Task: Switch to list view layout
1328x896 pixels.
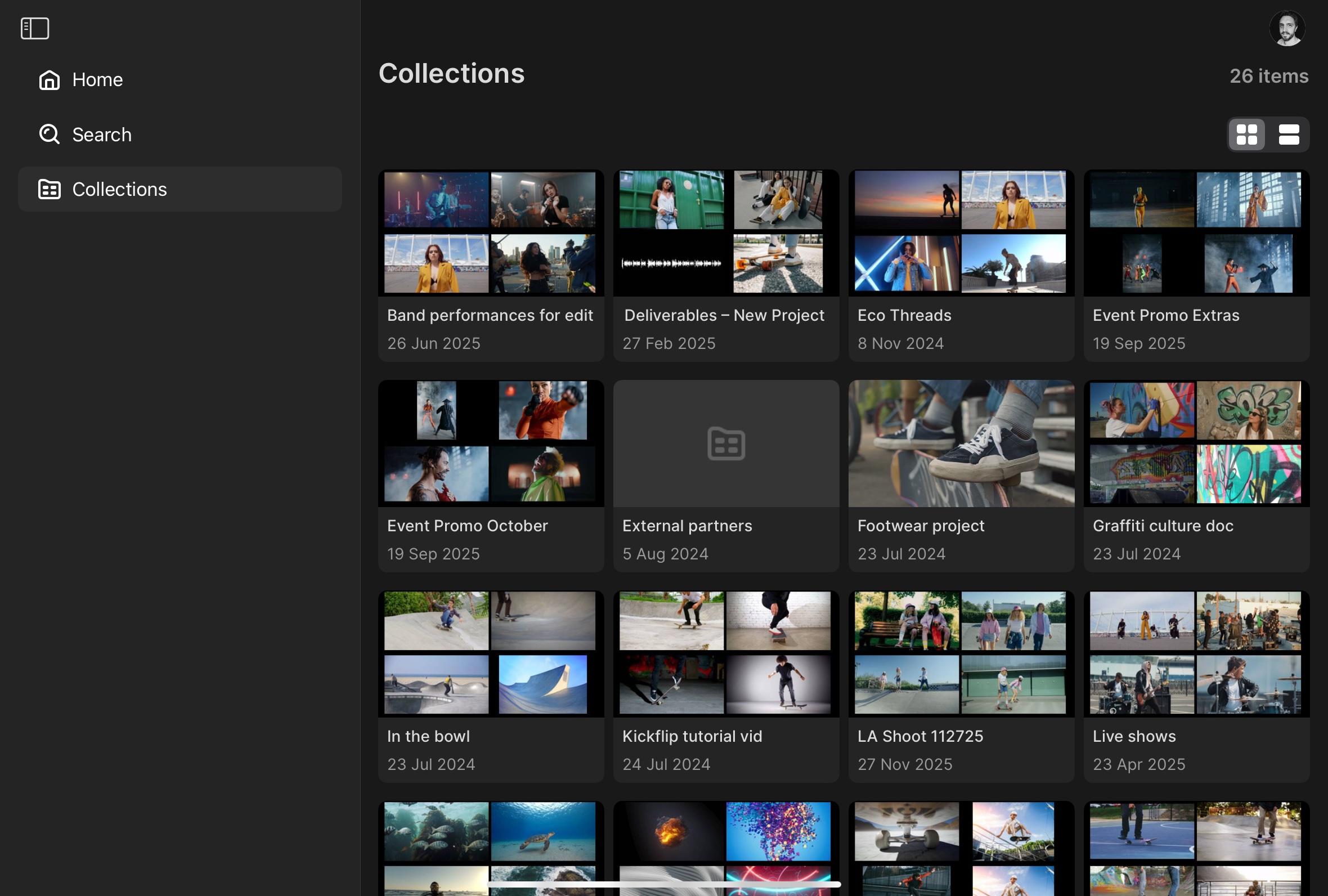Action: pyautogui.click(x=1289, y=135)
